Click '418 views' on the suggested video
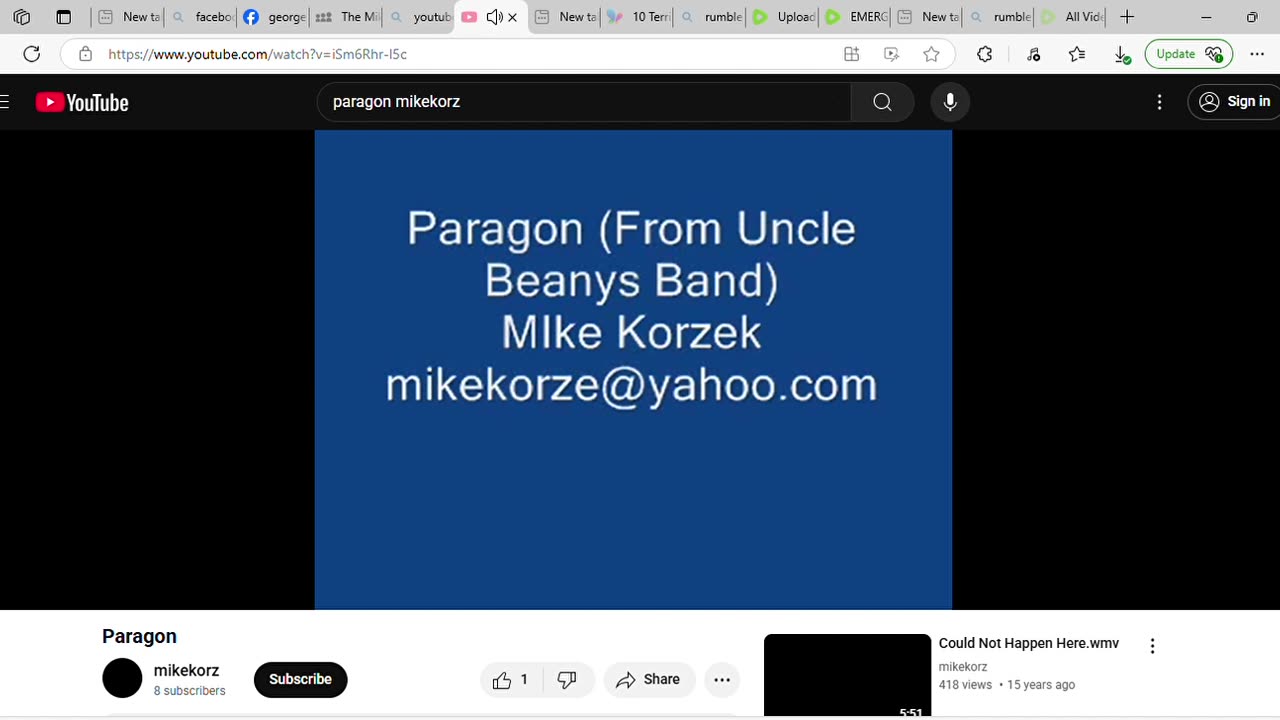The width and height of the screenshot is (1280, 720). click(x=965, y=685)
